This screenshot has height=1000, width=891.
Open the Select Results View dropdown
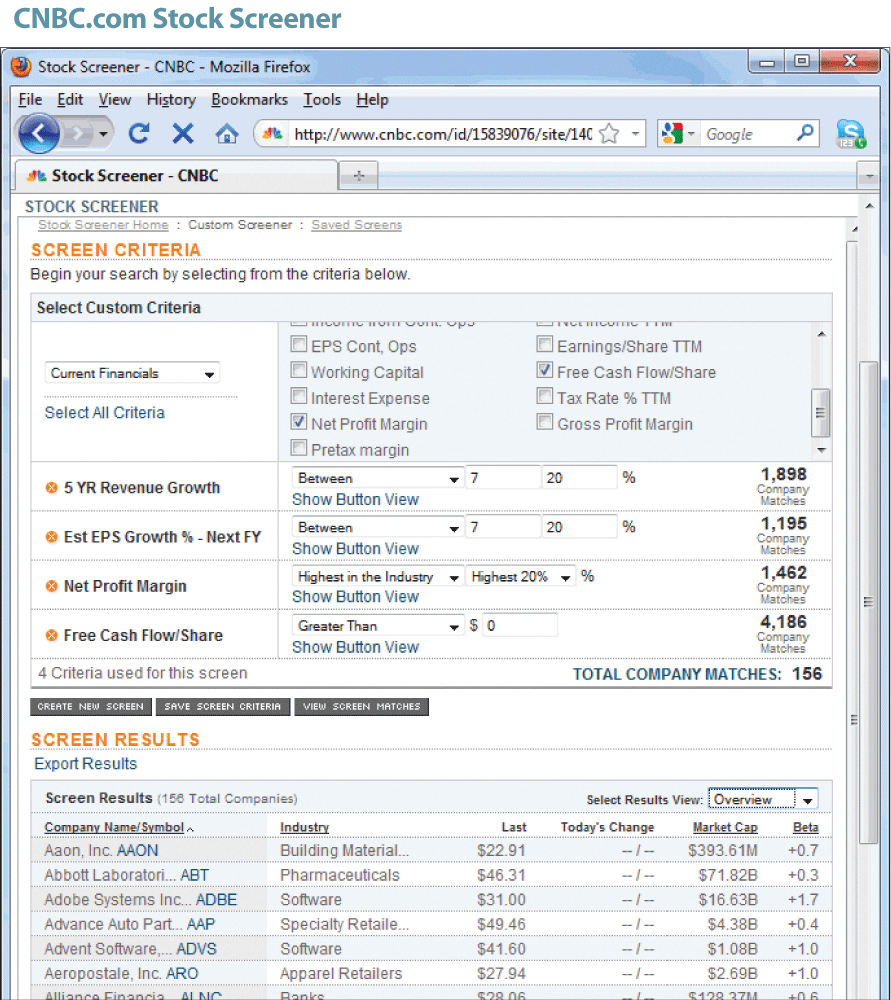click(763, 799)
